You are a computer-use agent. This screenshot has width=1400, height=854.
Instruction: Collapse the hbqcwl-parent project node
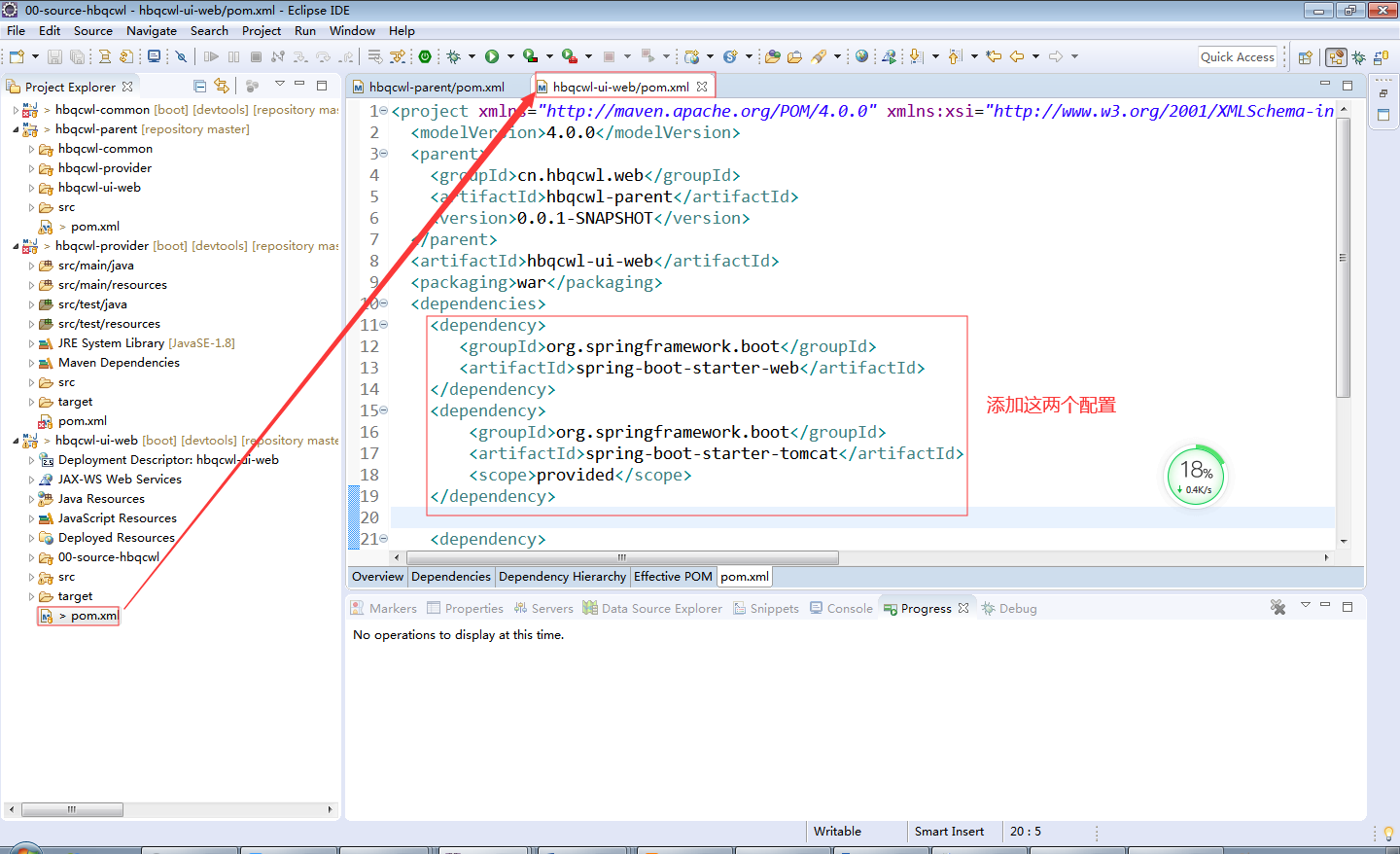[x=16, y=129]
